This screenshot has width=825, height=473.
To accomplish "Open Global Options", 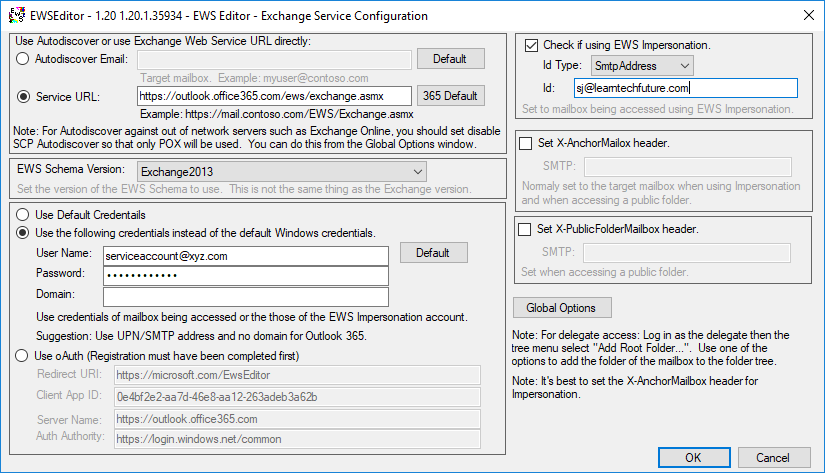I will point(561,308).
